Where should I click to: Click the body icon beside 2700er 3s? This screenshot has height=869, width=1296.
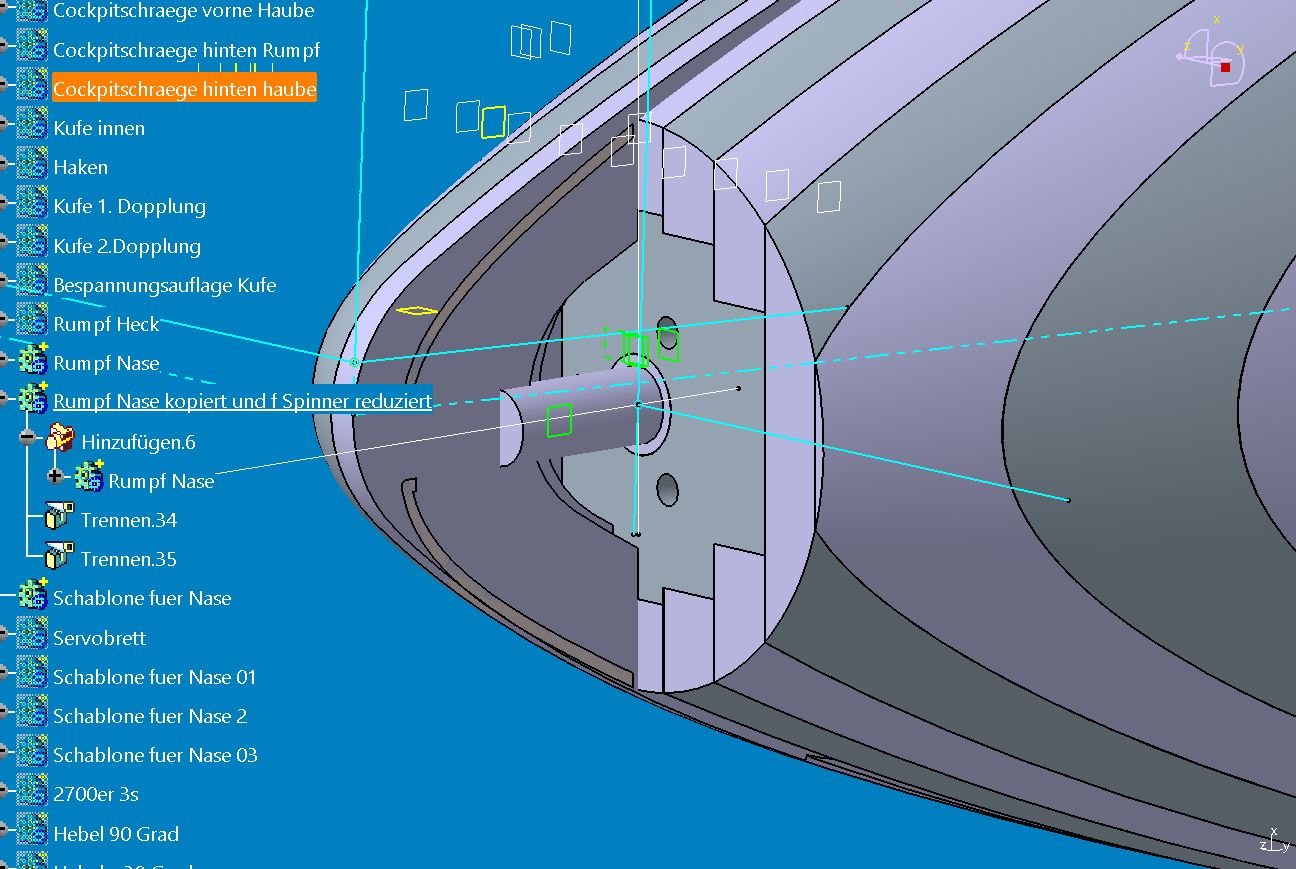click(x=32, y=793)
